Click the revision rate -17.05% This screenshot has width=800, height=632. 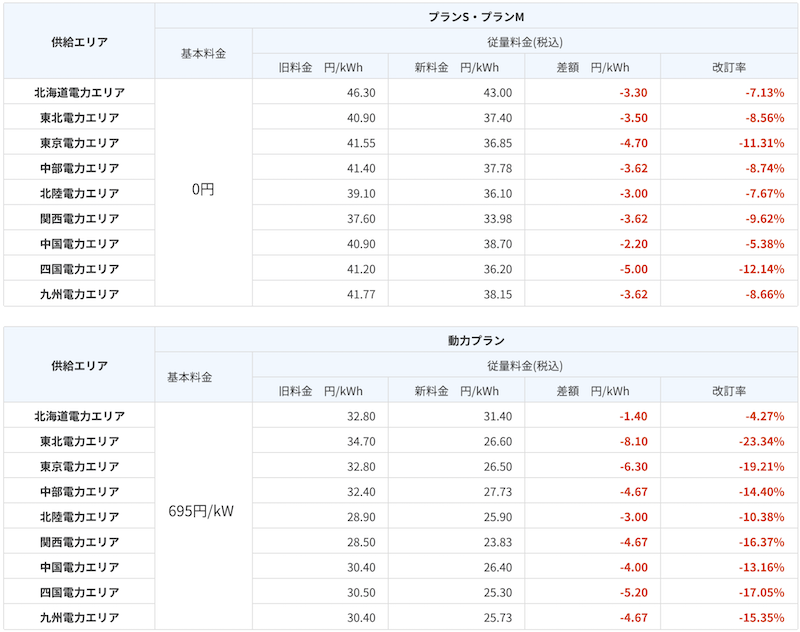point(762,593)
